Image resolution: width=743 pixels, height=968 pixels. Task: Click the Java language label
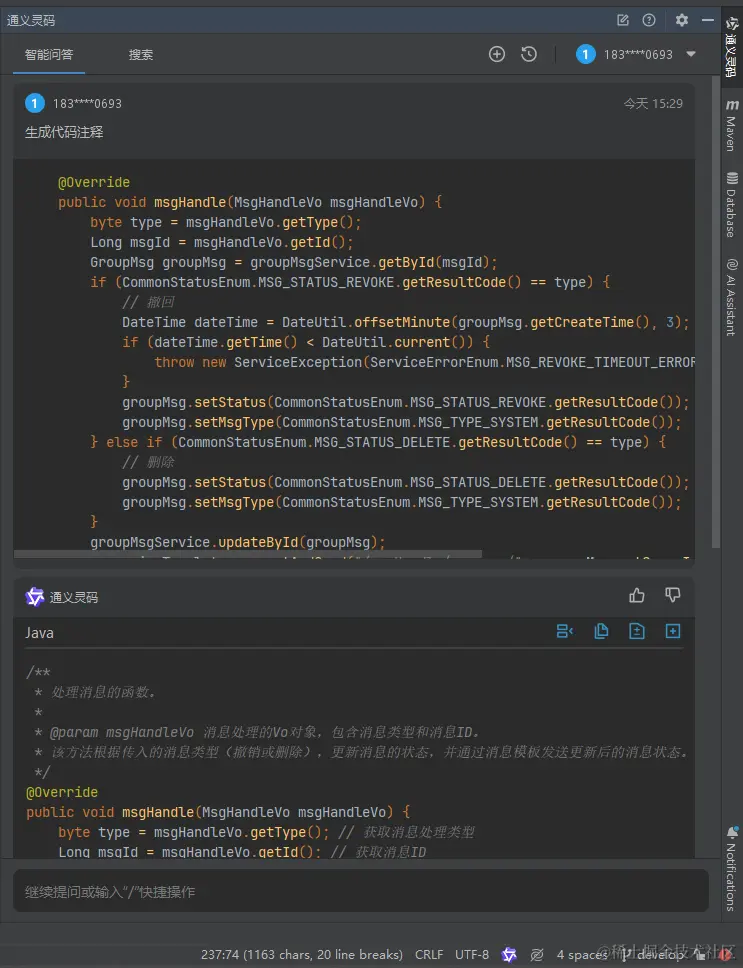[39, 633]
